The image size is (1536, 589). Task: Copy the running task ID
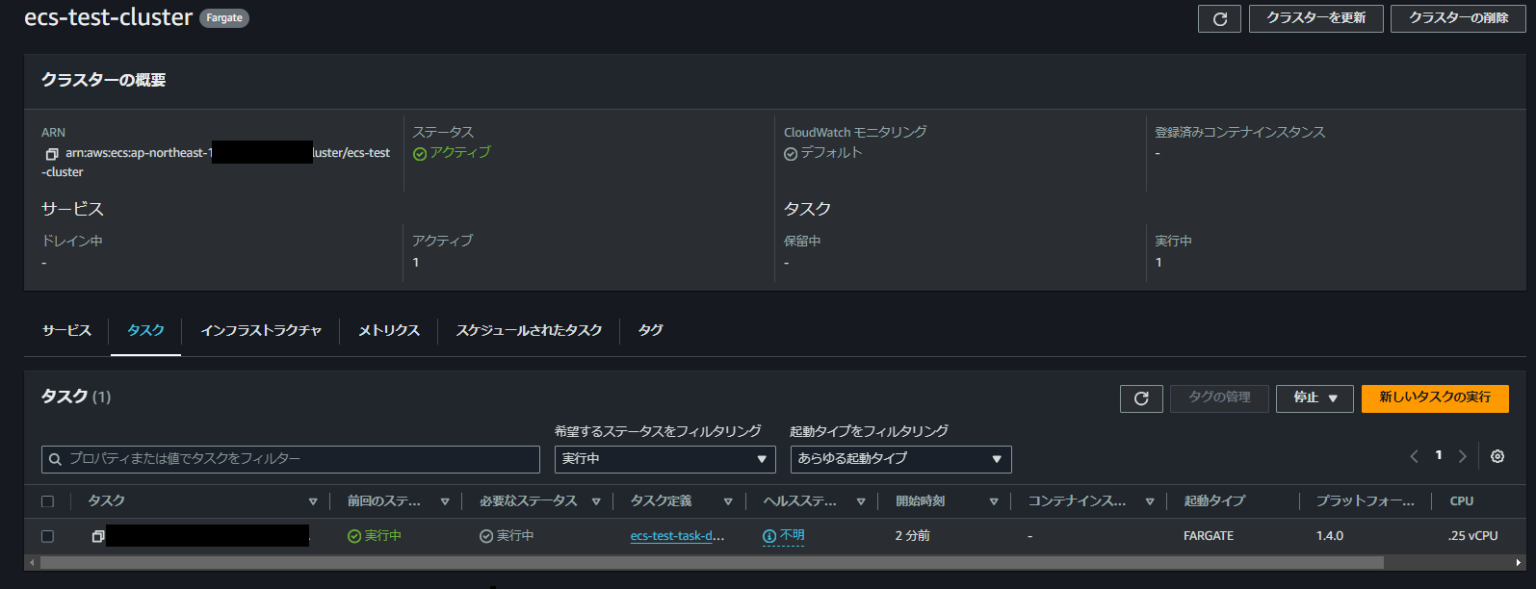(97, 535)
